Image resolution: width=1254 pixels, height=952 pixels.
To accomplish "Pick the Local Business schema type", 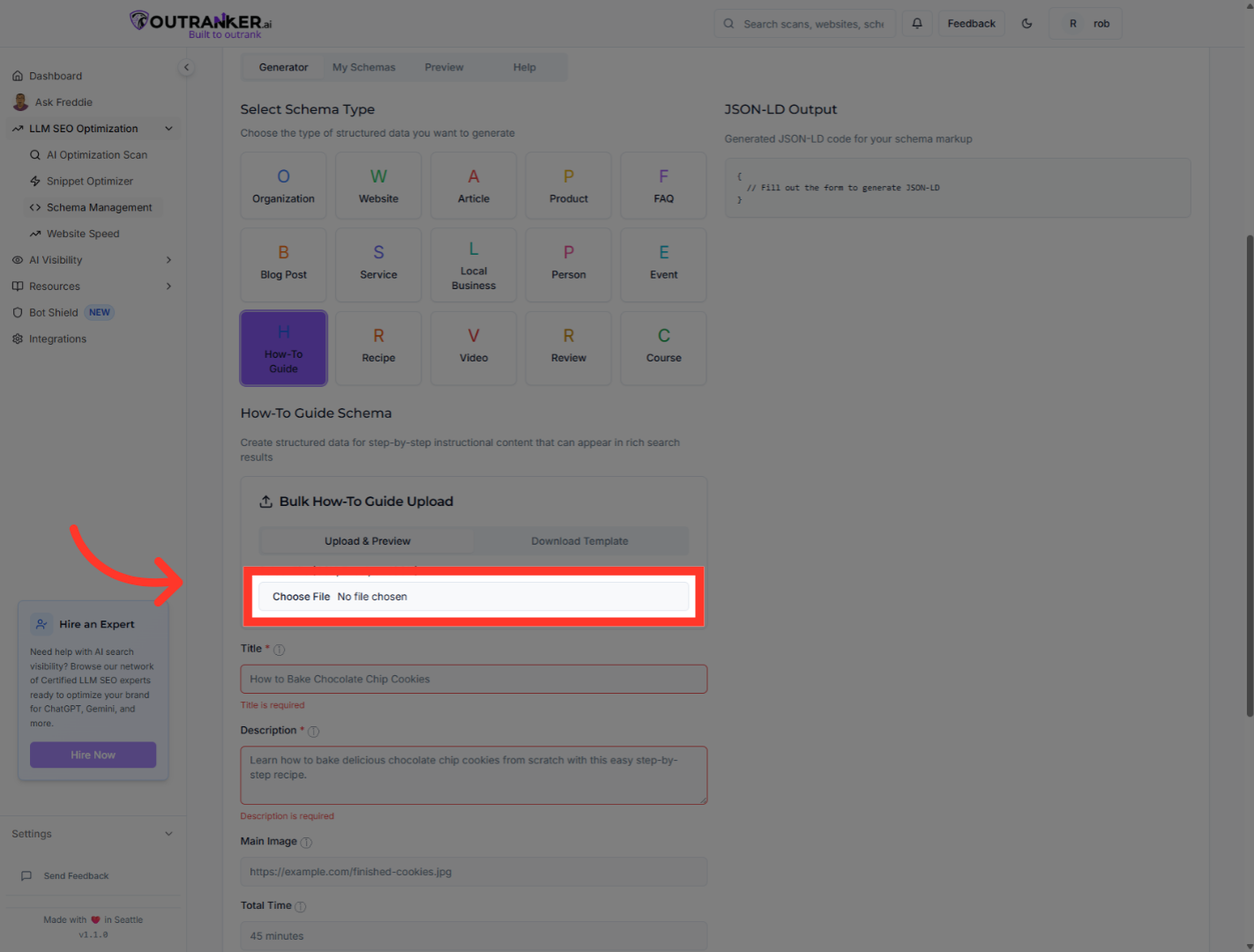I will tap(474, 265).
